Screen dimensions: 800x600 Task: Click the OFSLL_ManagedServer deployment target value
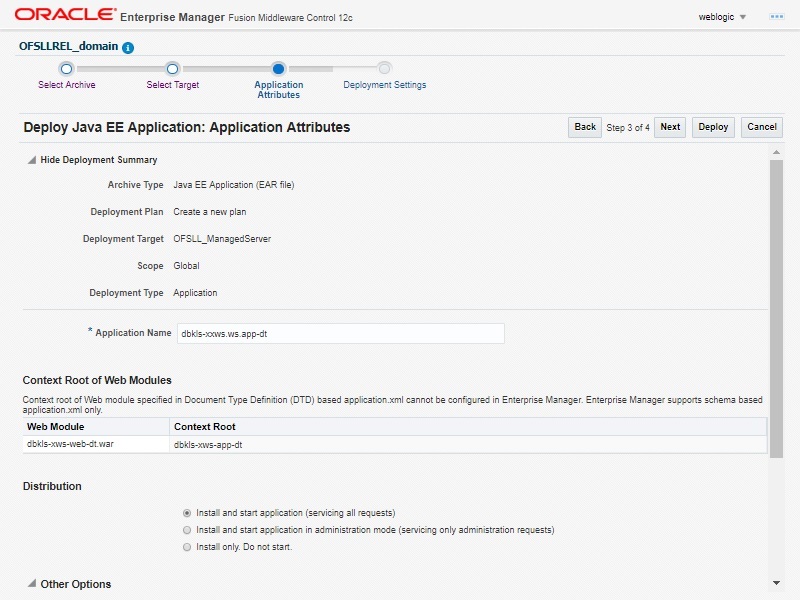tap(222, 239)
